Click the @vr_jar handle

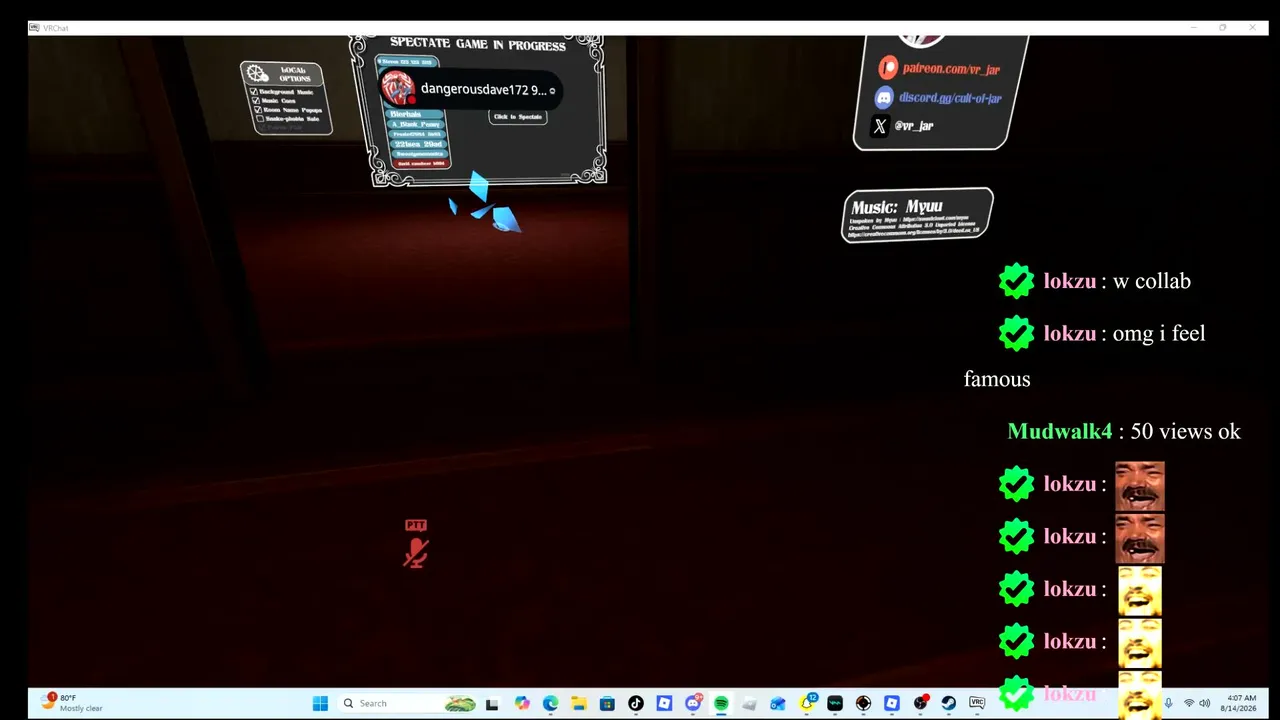(913, 126)
